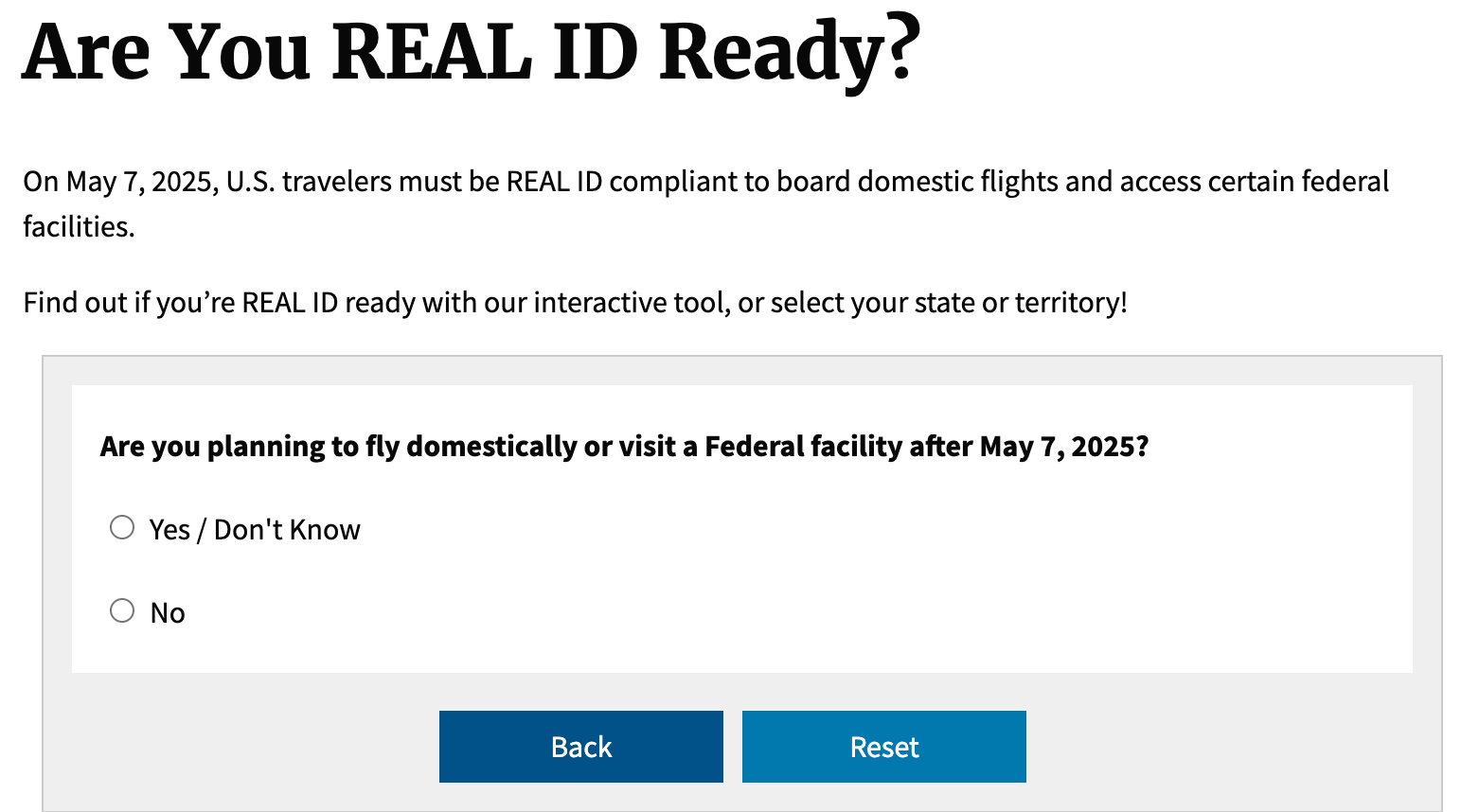Click "REAL ID" in the page heading
The width and height of the screenshot is (1479, 812).
pos(485,51)
